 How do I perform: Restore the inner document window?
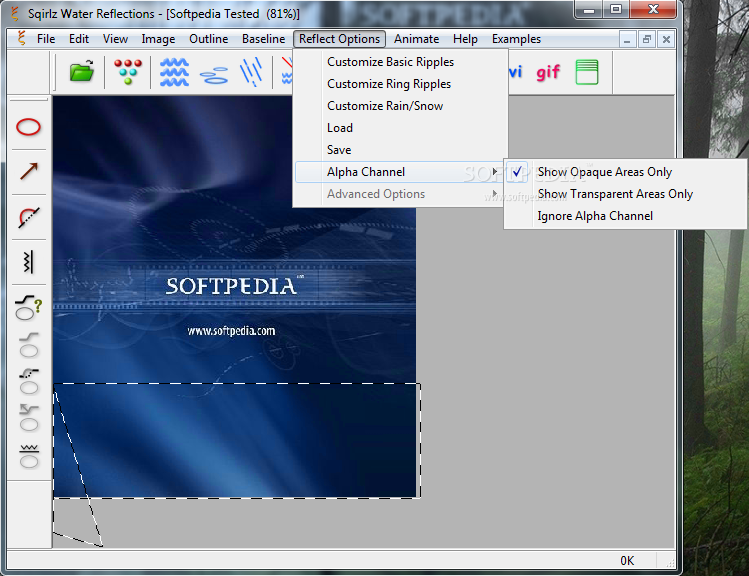[646, 39]
